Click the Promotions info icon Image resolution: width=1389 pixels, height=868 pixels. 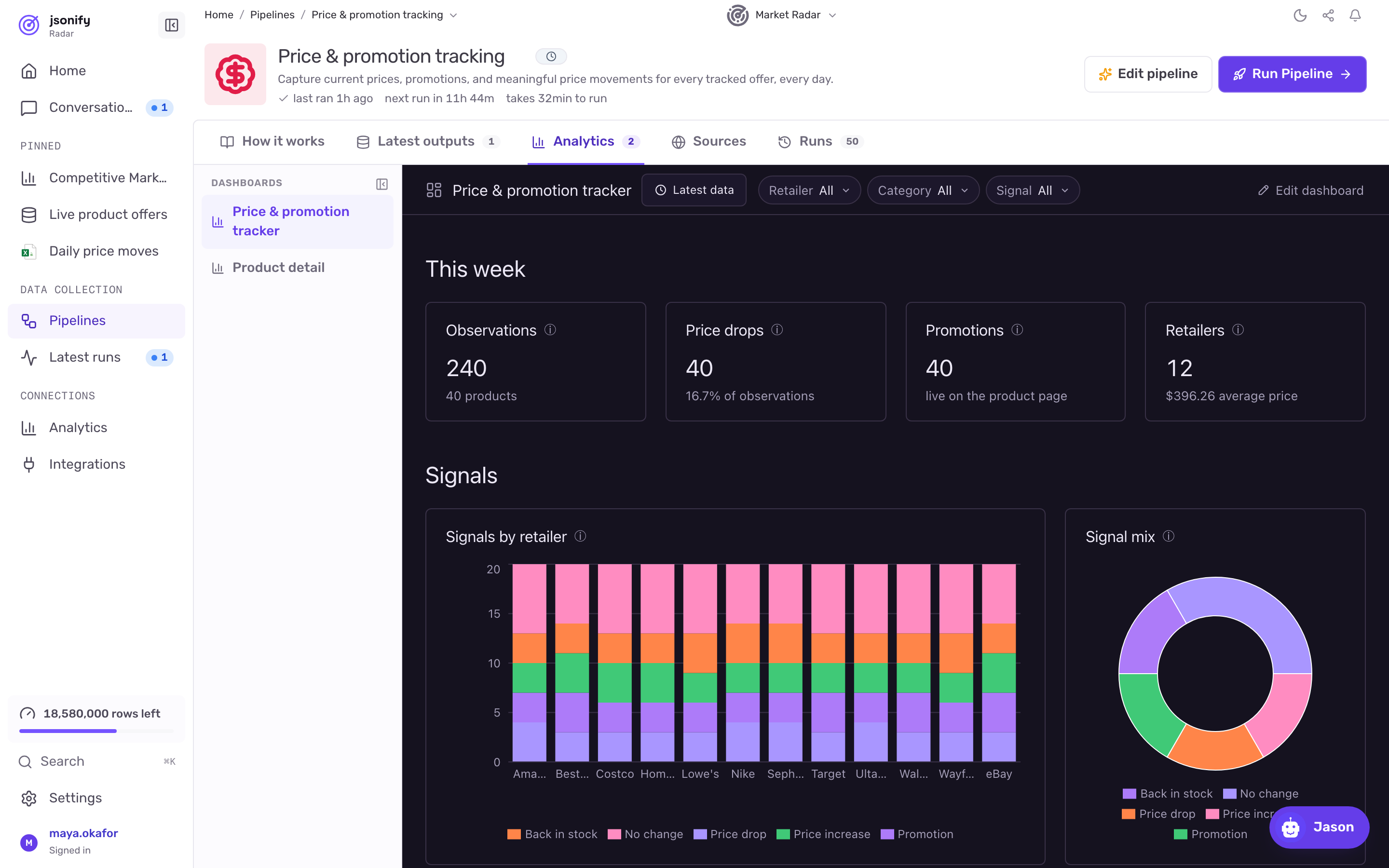pos(1017,329)
